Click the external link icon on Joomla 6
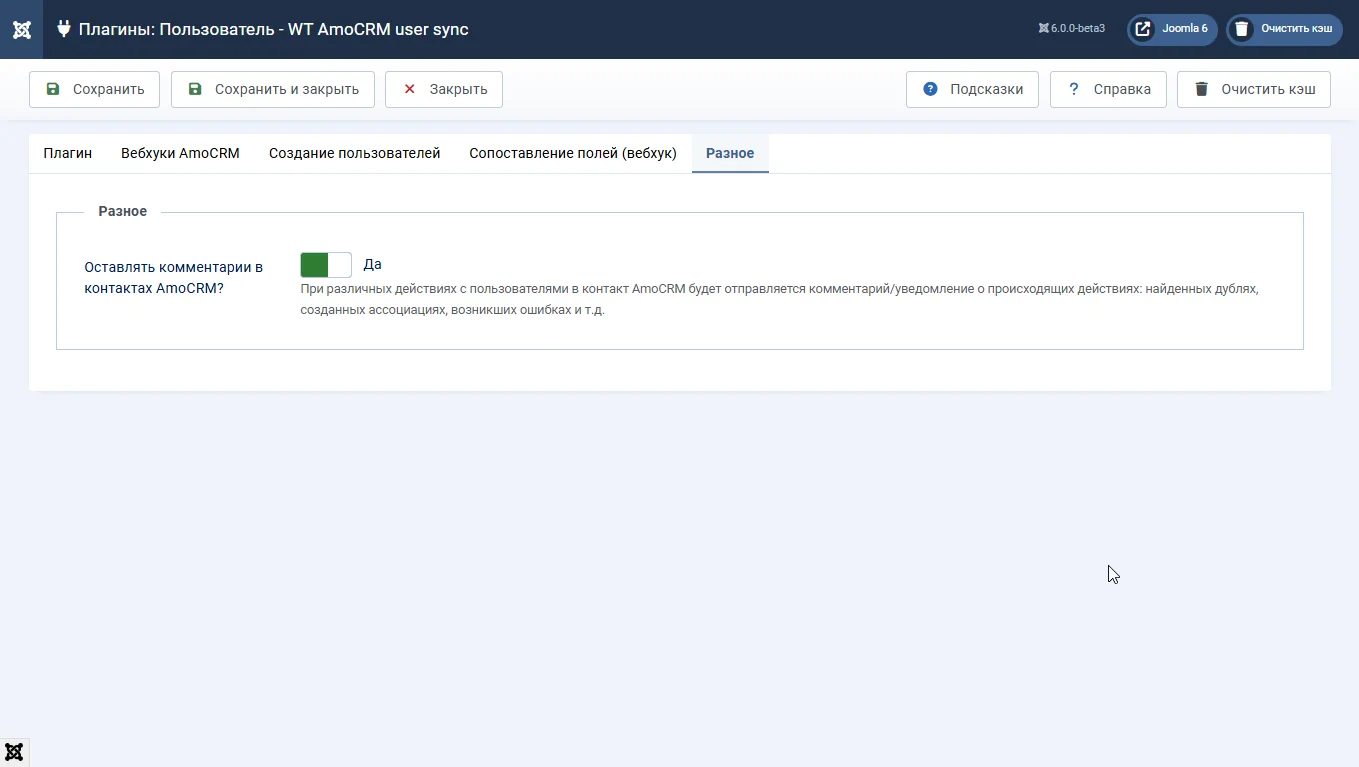 point(1143,29)
